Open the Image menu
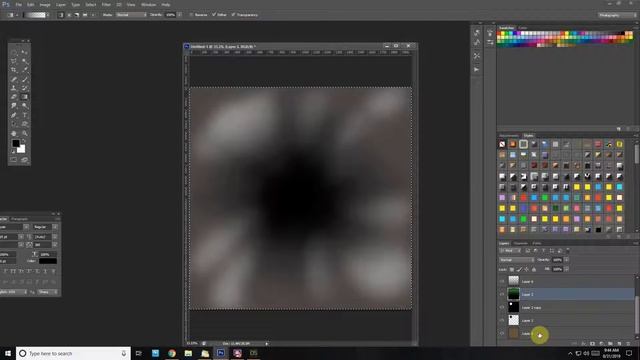 point(45,4)
